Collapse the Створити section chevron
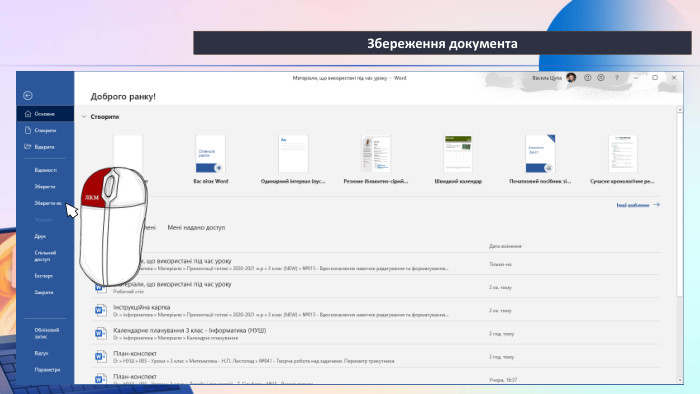This screenshot has height=394, width=700. (84, 117)
